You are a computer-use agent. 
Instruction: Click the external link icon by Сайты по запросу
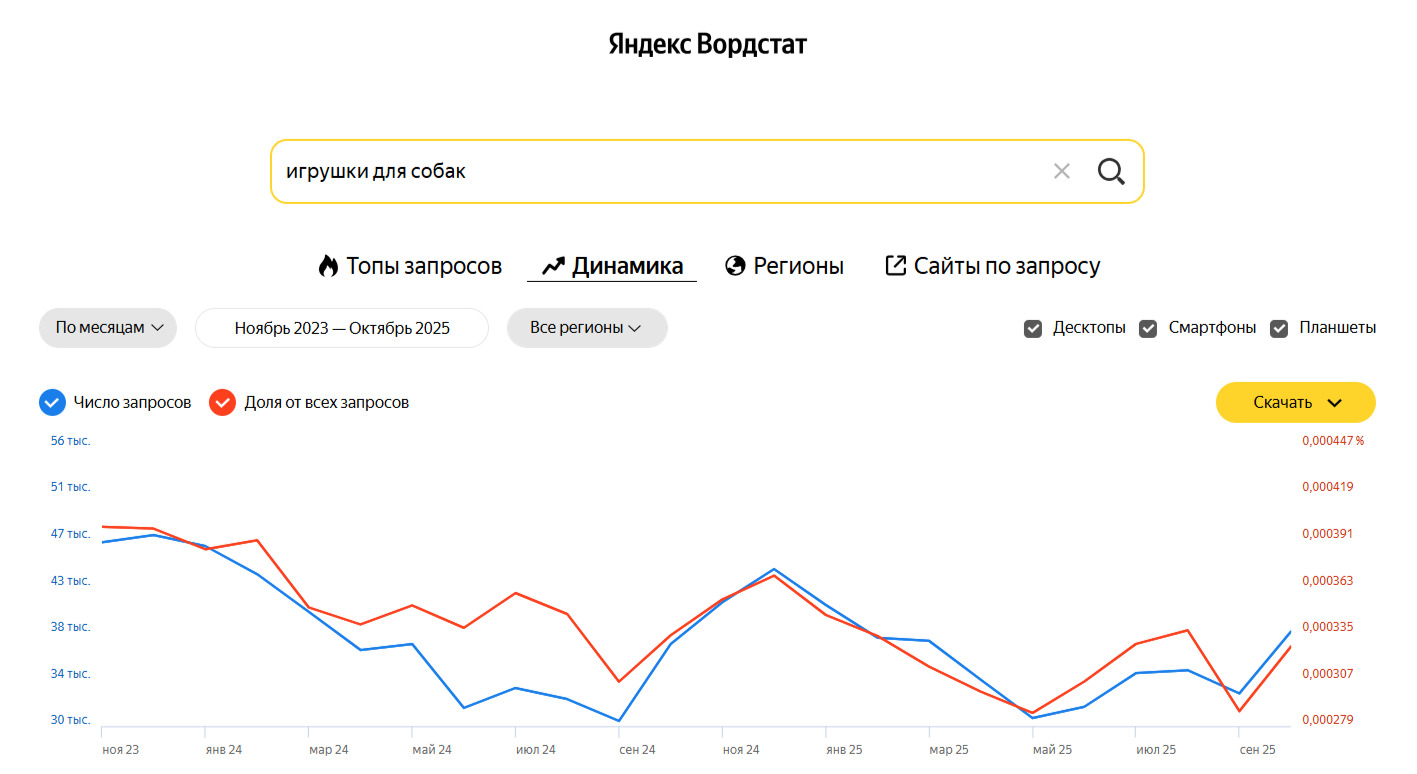coord(895,266)
